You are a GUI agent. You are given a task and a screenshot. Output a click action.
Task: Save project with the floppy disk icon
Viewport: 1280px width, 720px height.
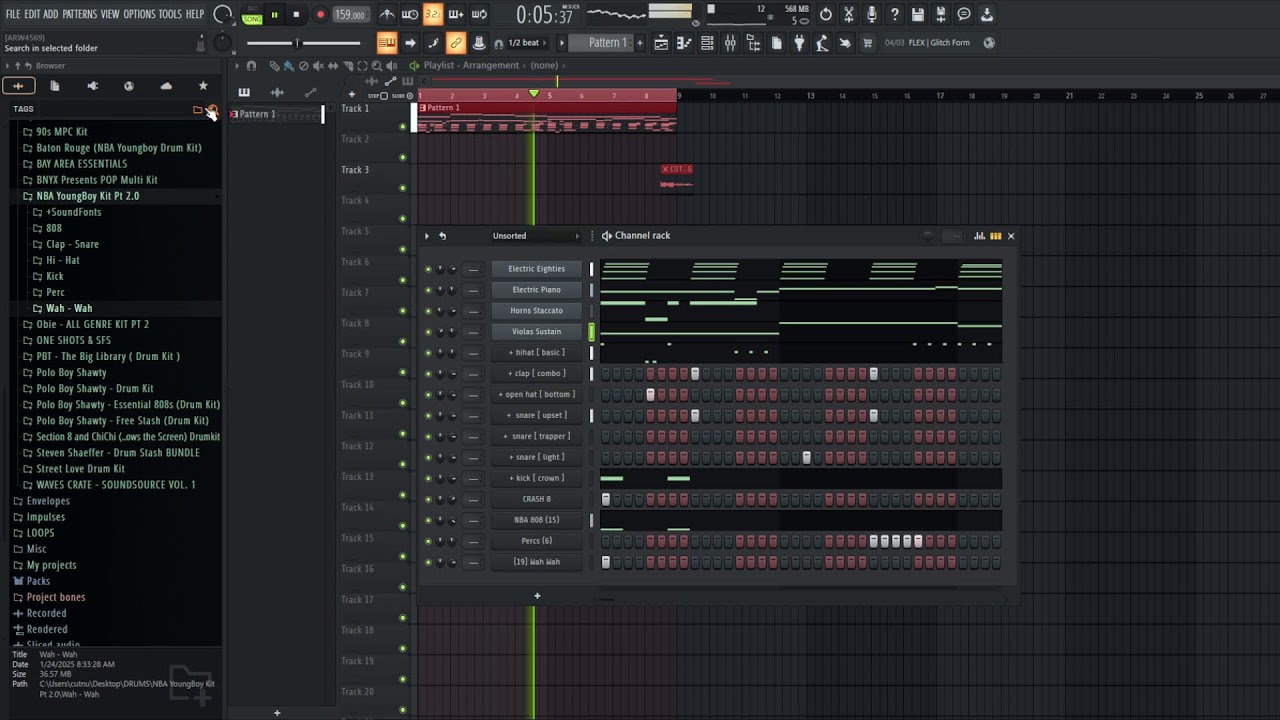pyautogui.click(x=918, y=14)
